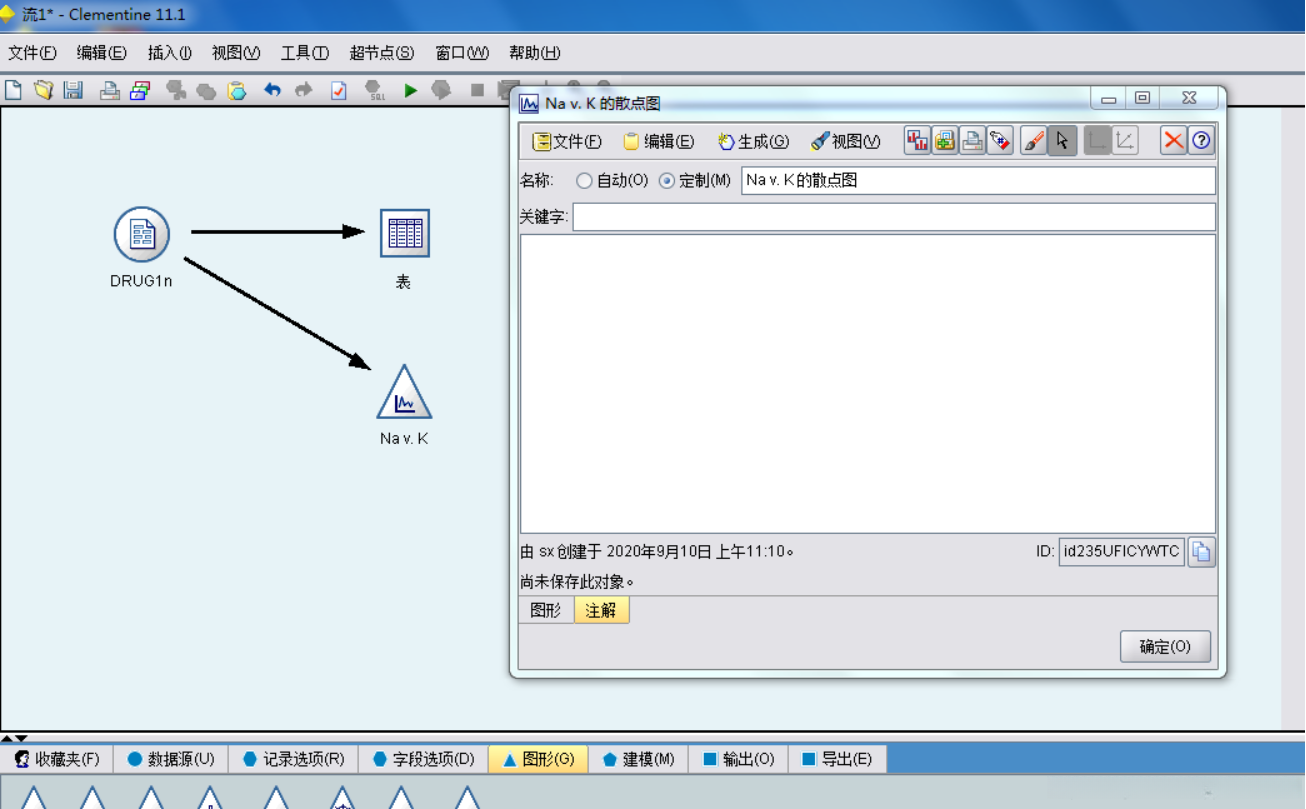Click the clipboard paste icon in main toolbar

click(x=237, y=90)
